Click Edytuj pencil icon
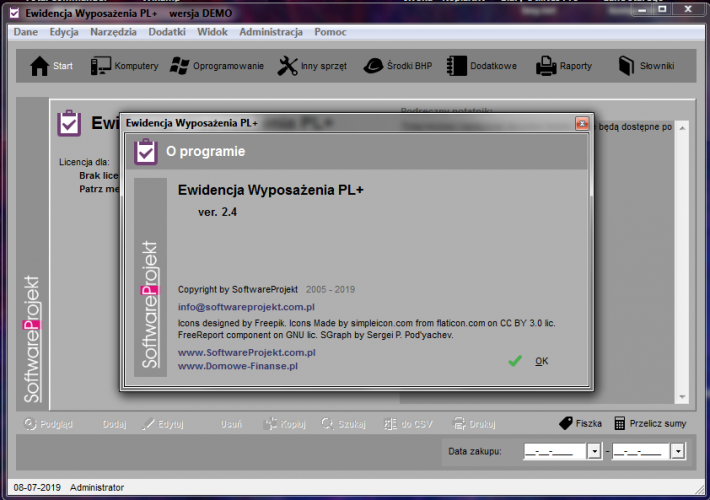This screenshot has width=710, height=500. 148,424
